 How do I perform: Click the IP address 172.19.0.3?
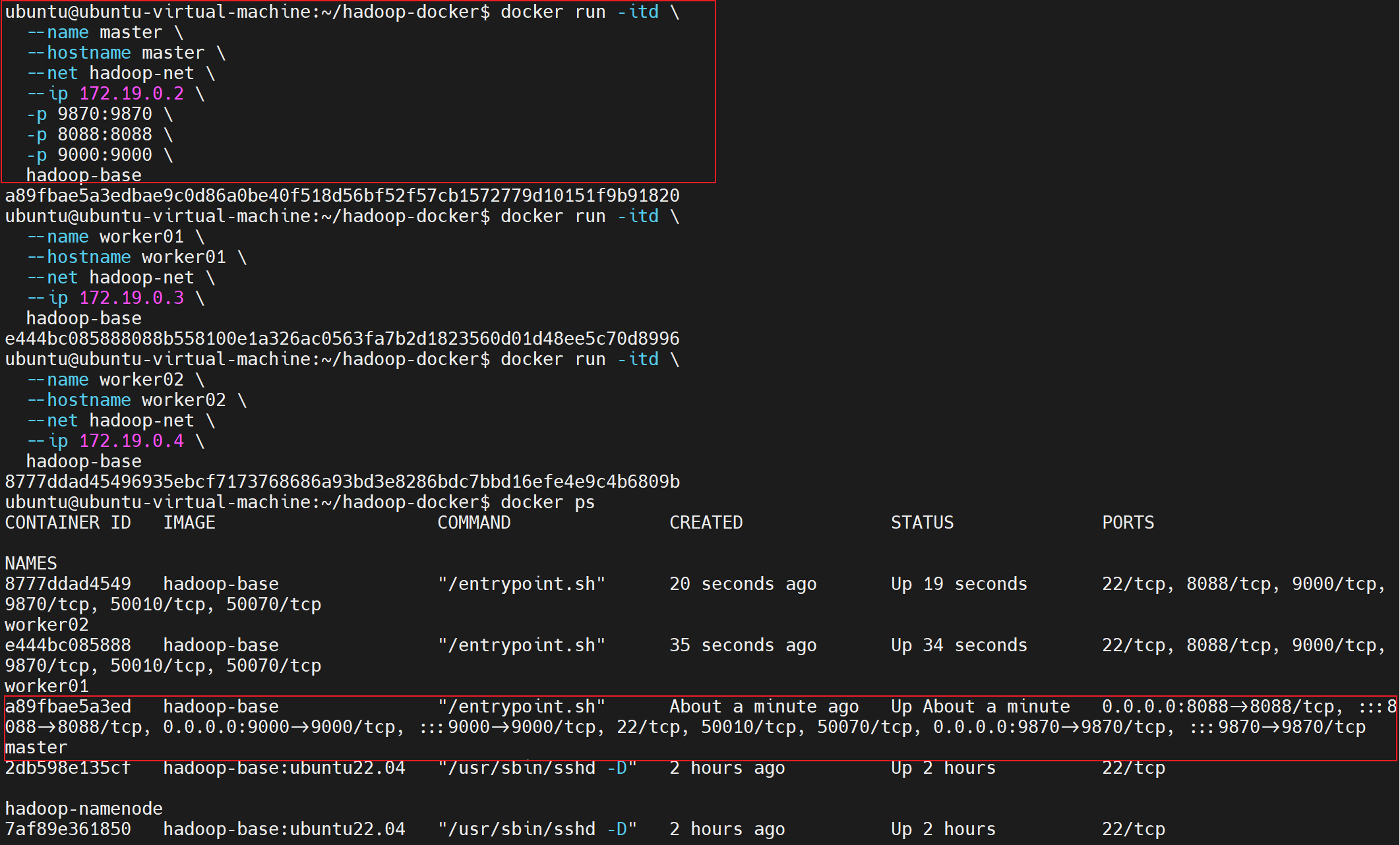pyautogui.click(x=131, y=298)
